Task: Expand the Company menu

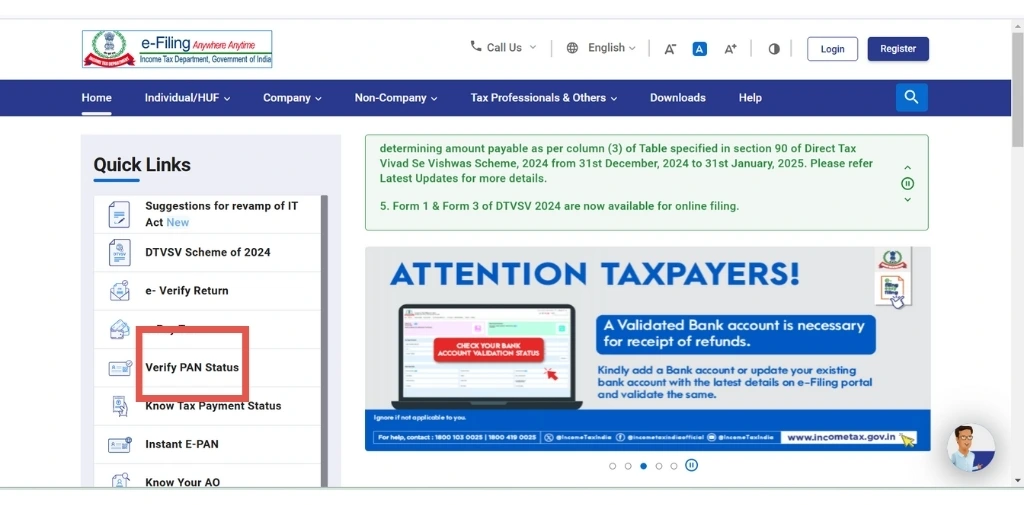Action: pyautogui.click(x=293, y=98)
